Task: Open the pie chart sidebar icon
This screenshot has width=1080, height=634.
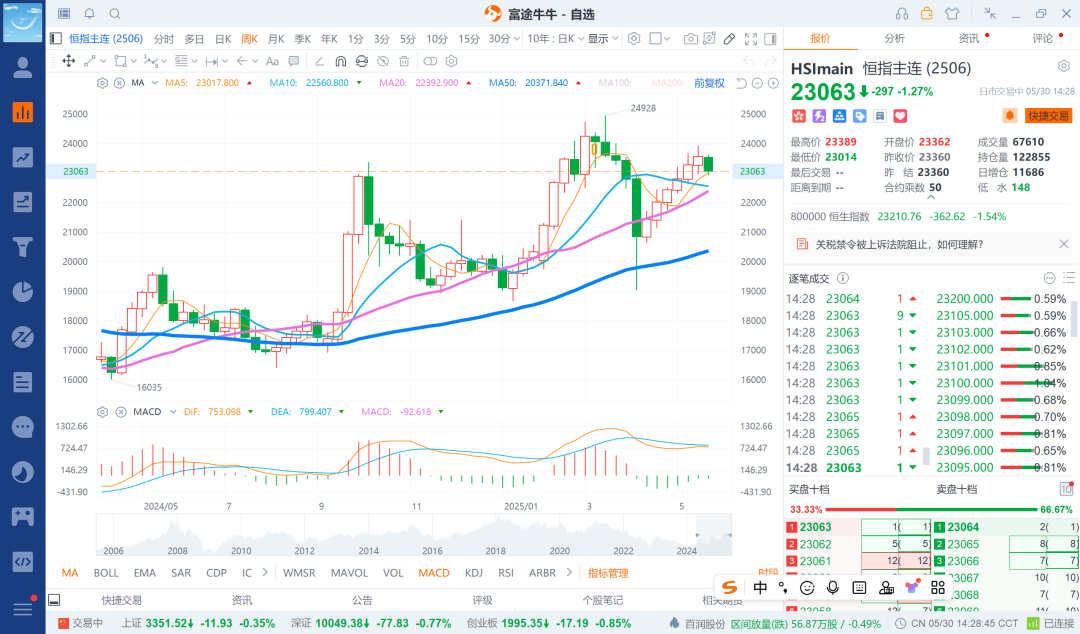Action: click(x=23, y=292)
